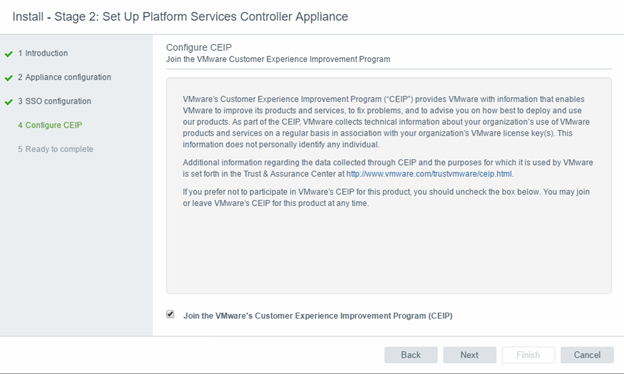This screenshot has width=624, height=374.
Task: Click the Join the VMware's CEIP checkbox label
Action: (318, 316)
